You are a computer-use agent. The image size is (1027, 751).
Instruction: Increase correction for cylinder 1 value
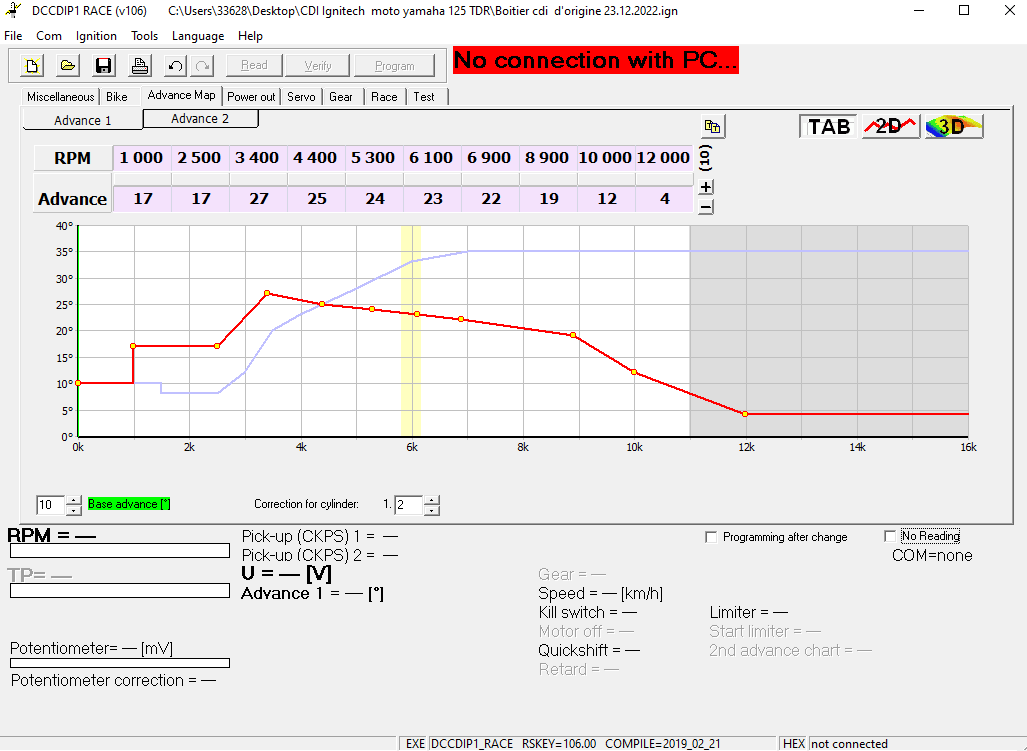pyautogui.click(x=432, y=500)
